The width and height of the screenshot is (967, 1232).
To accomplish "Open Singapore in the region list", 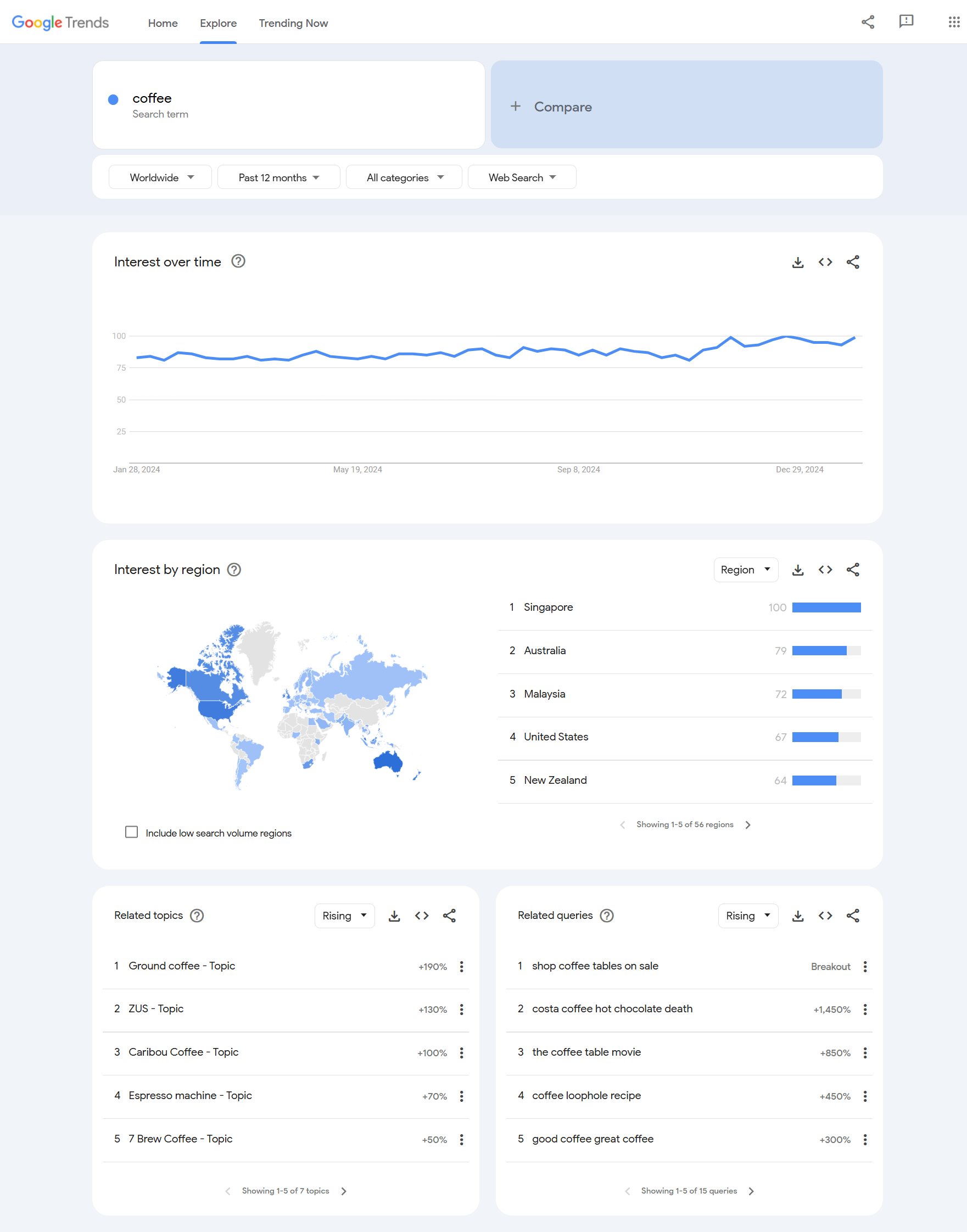I will click(x=548, y=607).
